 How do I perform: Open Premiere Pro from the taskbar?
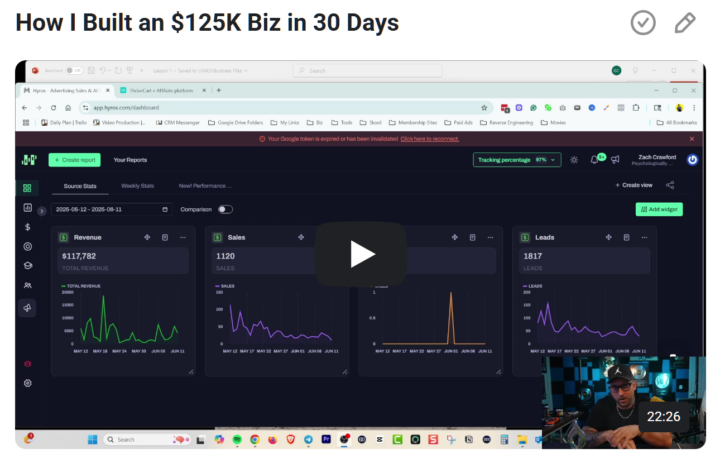point(326,439)
